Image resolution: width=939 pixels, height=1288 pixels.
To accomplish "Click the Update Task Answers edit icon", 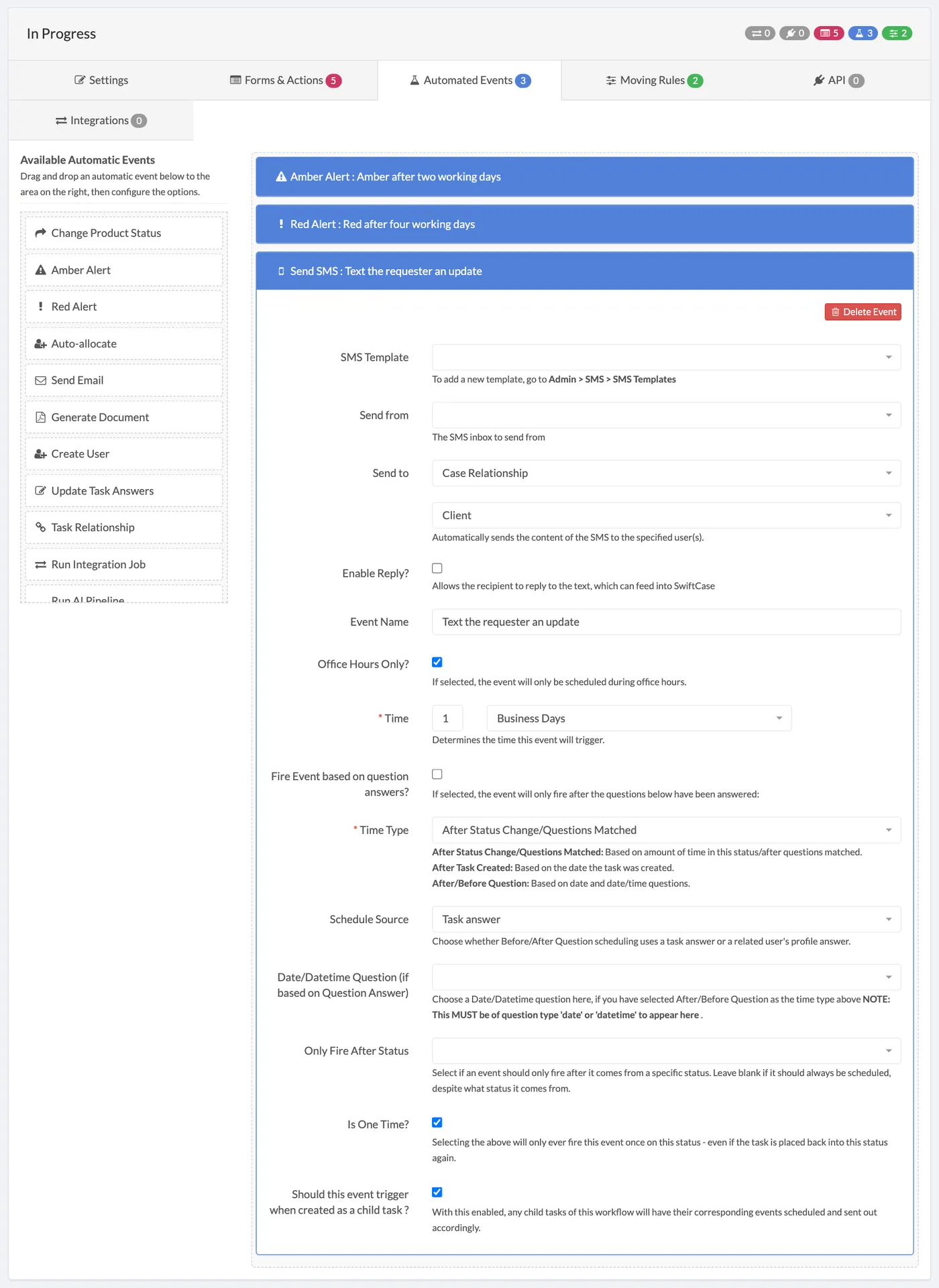I will [x=40, y=491].
